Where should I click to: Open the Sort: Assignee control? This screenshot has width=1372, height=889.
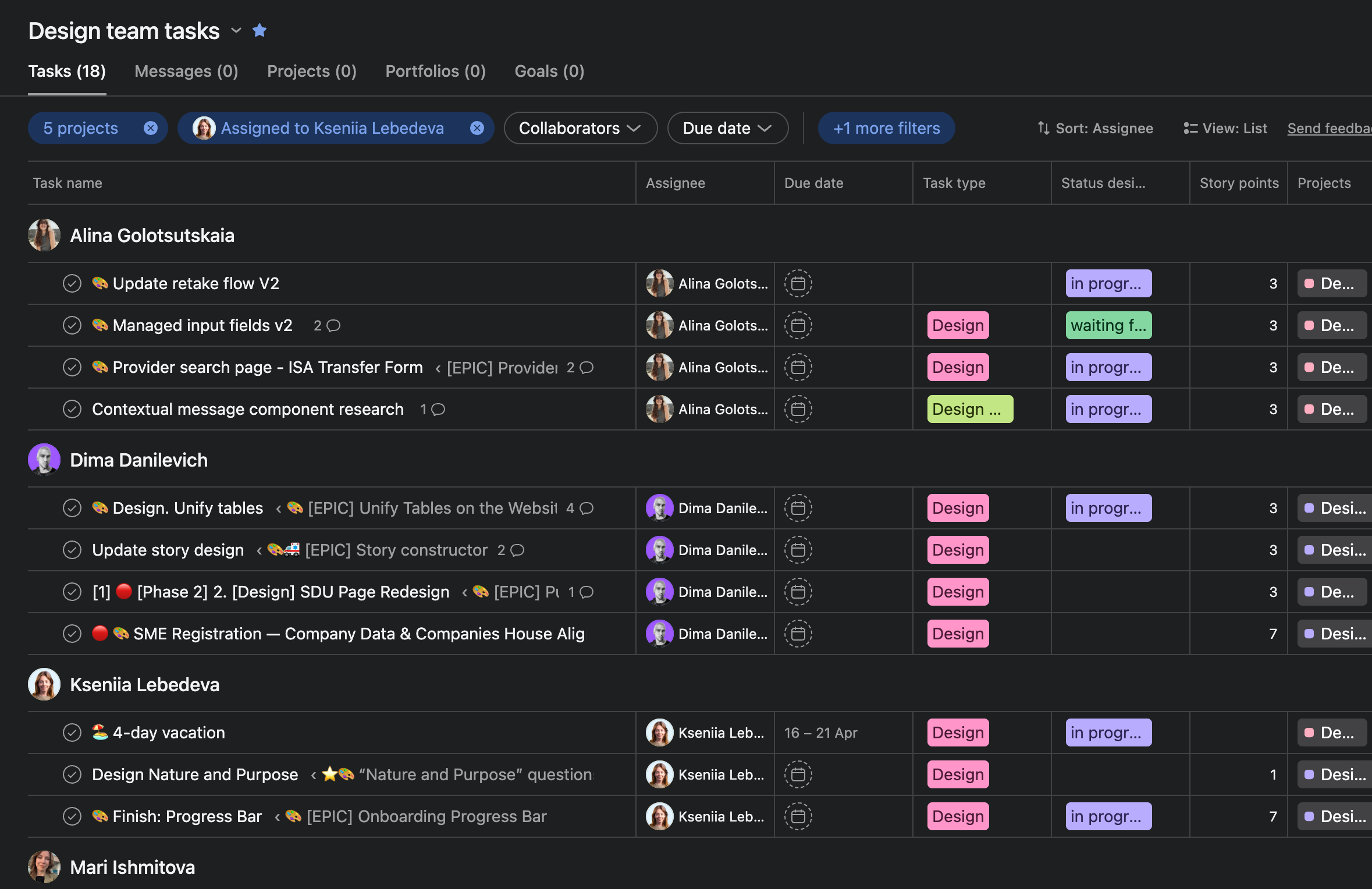tap(1095, 128)
